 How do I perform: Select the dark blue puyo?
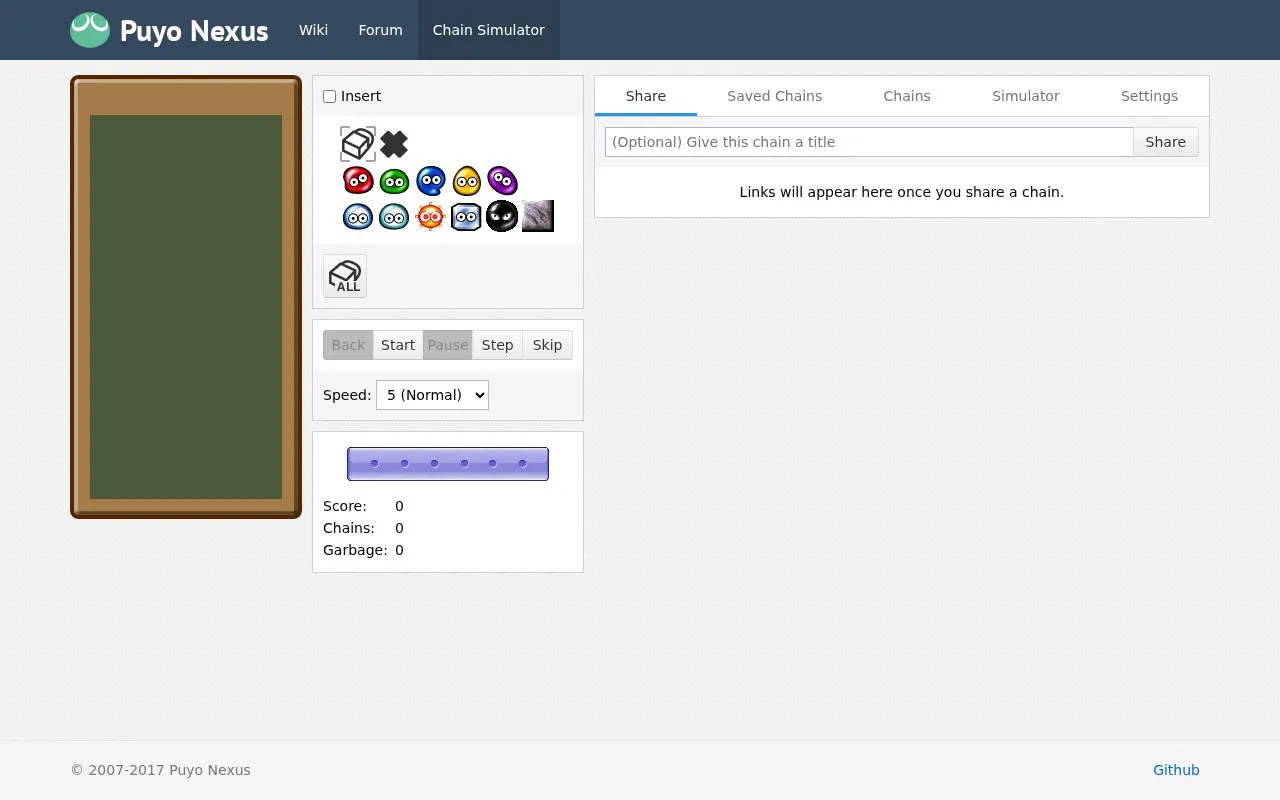pyautogui.click(x=430, y=180)
